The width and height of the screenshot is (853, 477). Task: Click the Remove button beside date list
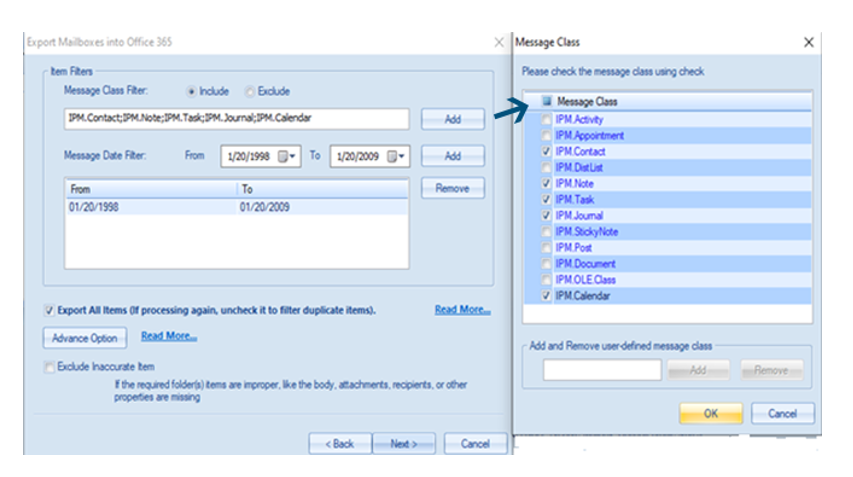click(453, 188)
